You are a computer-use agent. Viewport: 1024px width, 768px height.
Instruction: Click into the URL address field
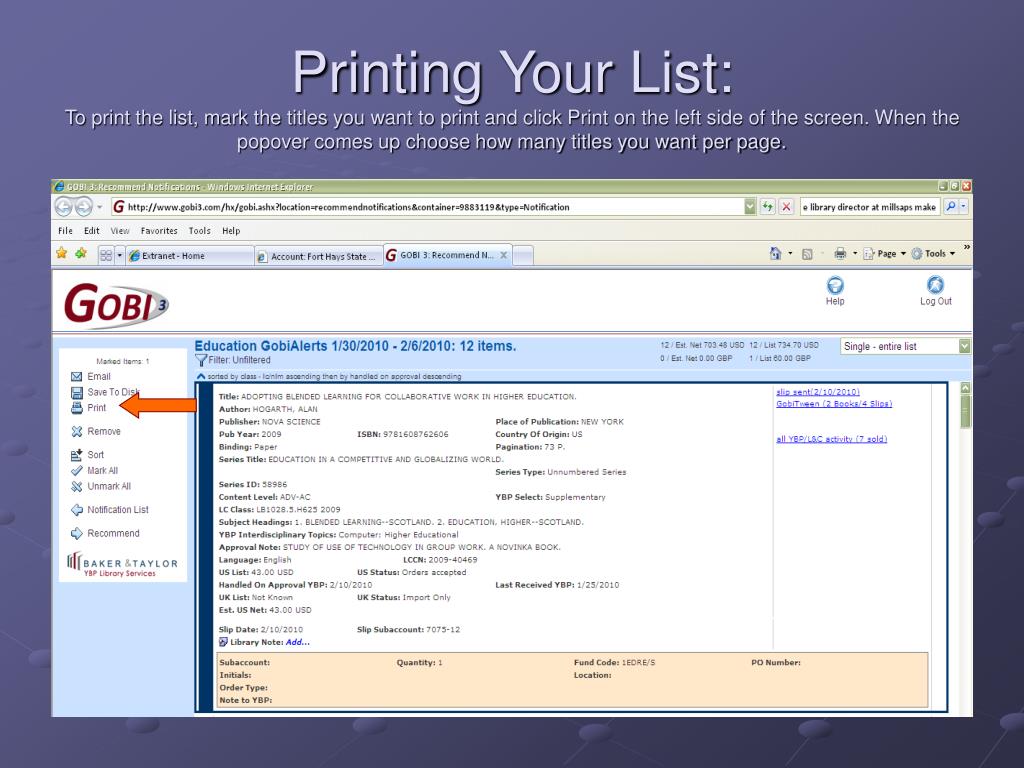click(x=427, y=207)
